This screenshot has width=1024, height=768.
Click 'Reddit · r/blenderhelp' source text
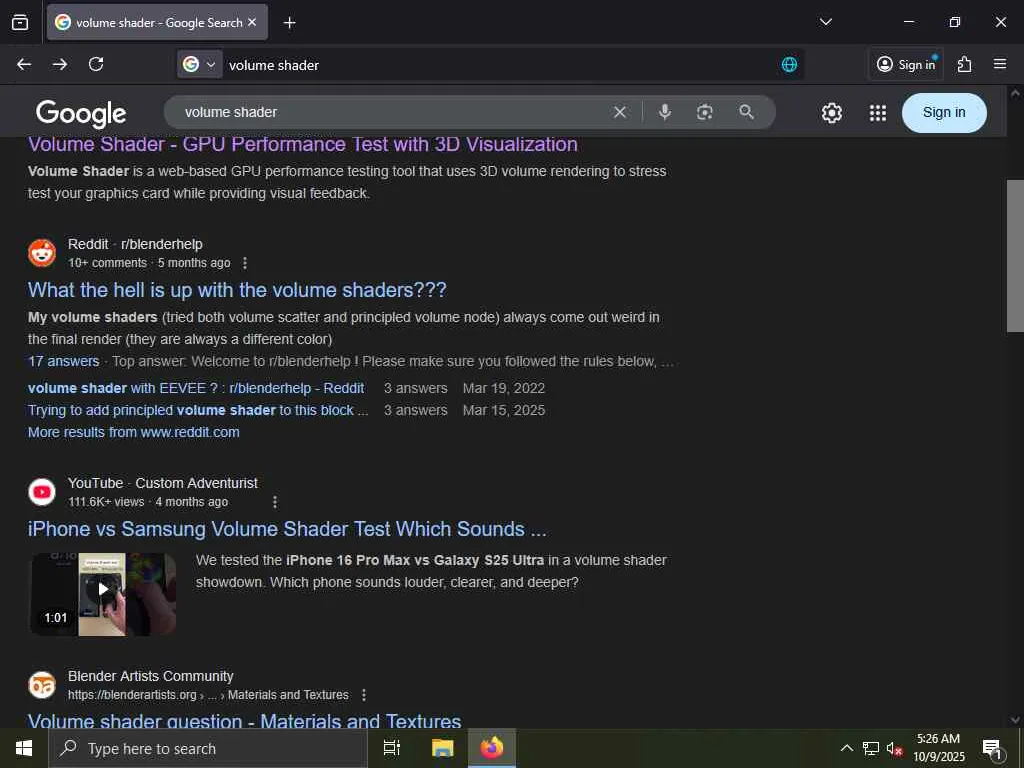(x=135, y=244)
